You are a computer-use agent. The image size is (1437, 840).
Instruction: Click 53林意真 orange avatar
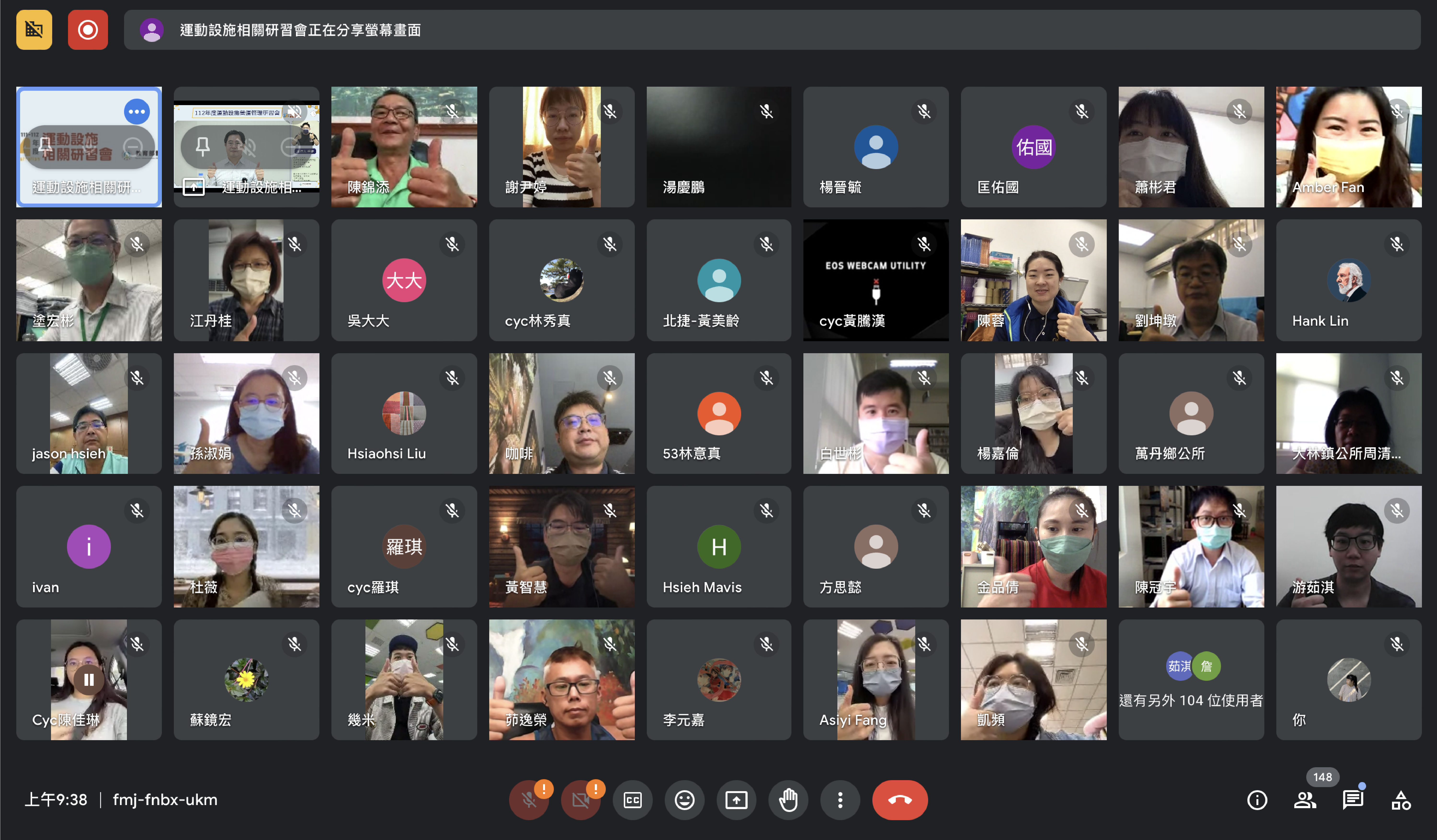pos(719,414)
